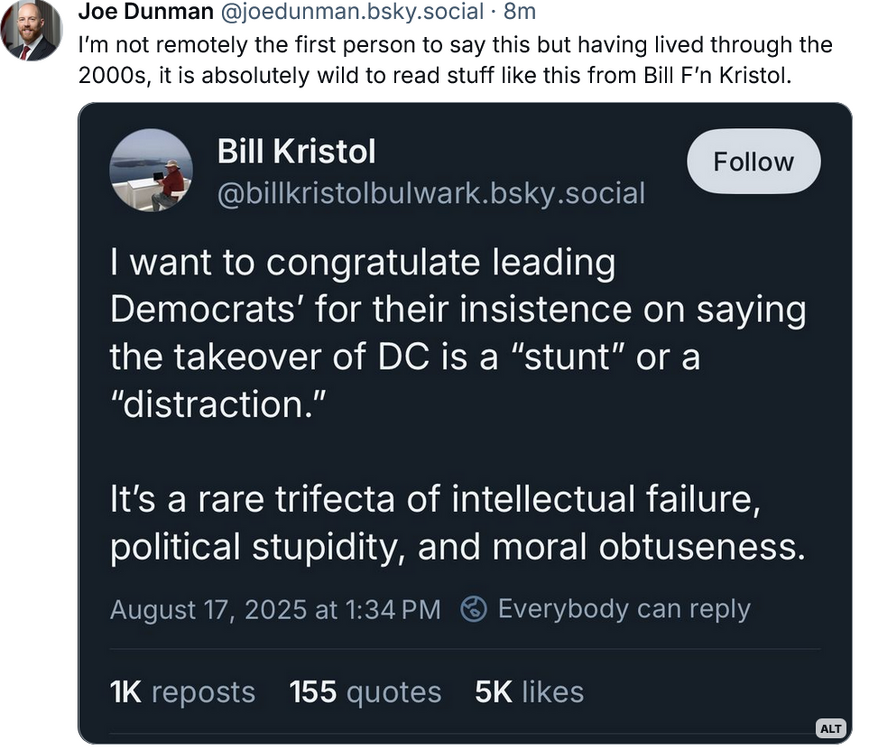Open Joe Dunman display name link
This screenshot has width=869, height=750.
144,12
